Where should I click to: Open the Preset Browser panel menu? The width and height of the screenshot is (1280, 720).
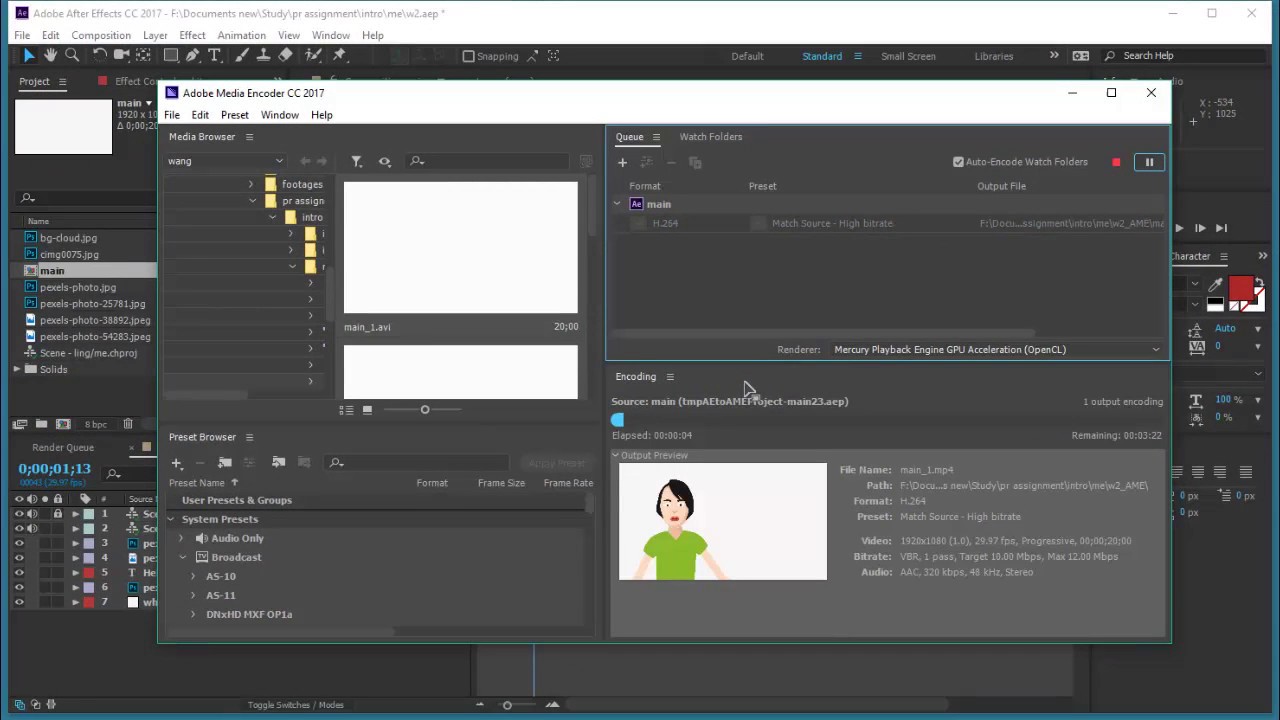point(249,437)
